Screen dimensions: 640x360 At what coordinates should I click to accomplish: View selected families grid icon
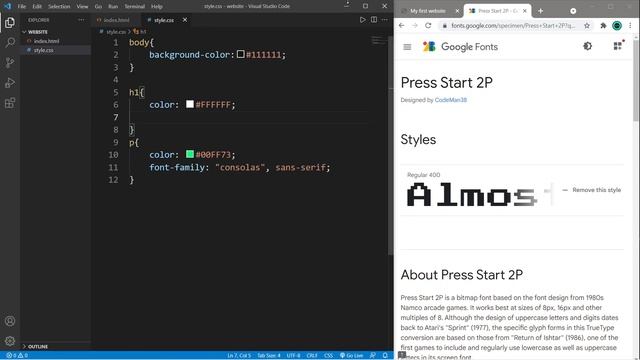tap(618, 46)
